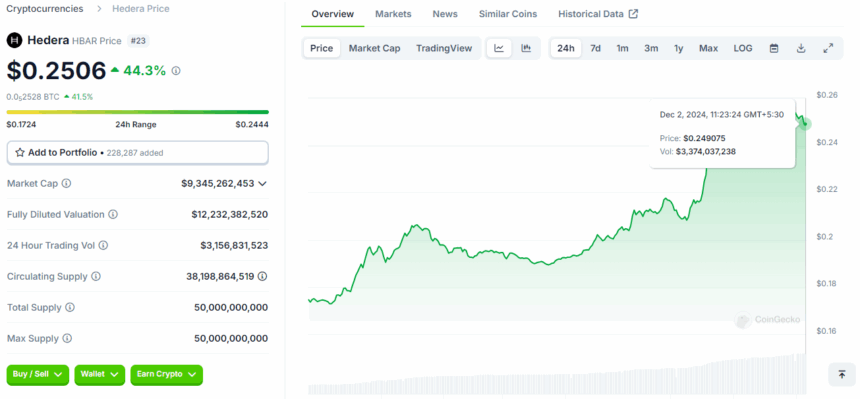Set chart range to 7d
The image size is (860, 399).
595,48
